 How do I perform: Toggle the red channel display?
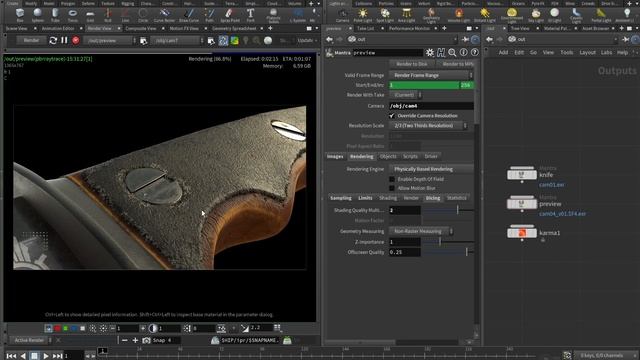point(58,328)
